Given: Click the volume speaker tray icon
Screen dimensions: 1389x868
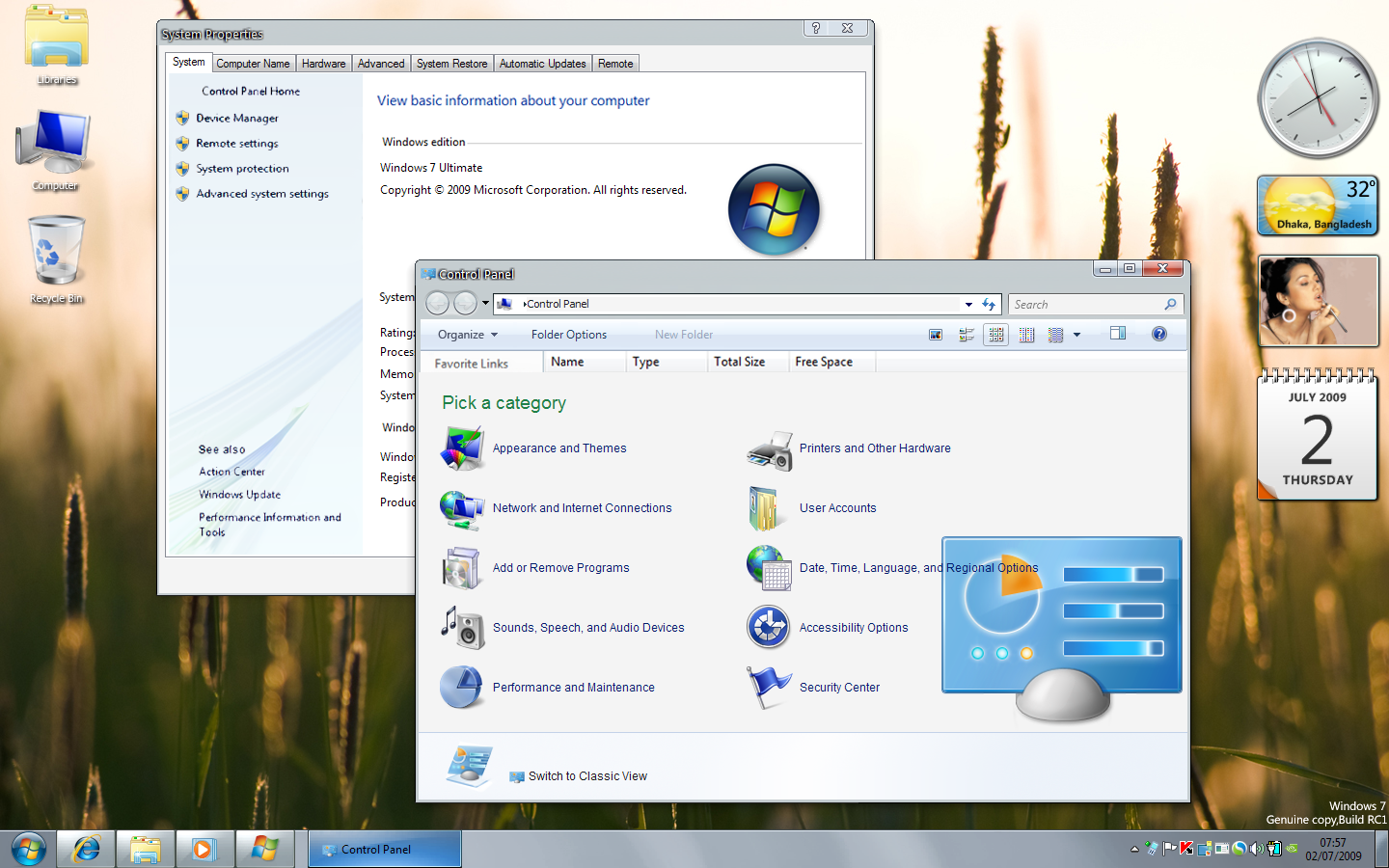Looking at the screenshot, I should (x=1256, y=849).
